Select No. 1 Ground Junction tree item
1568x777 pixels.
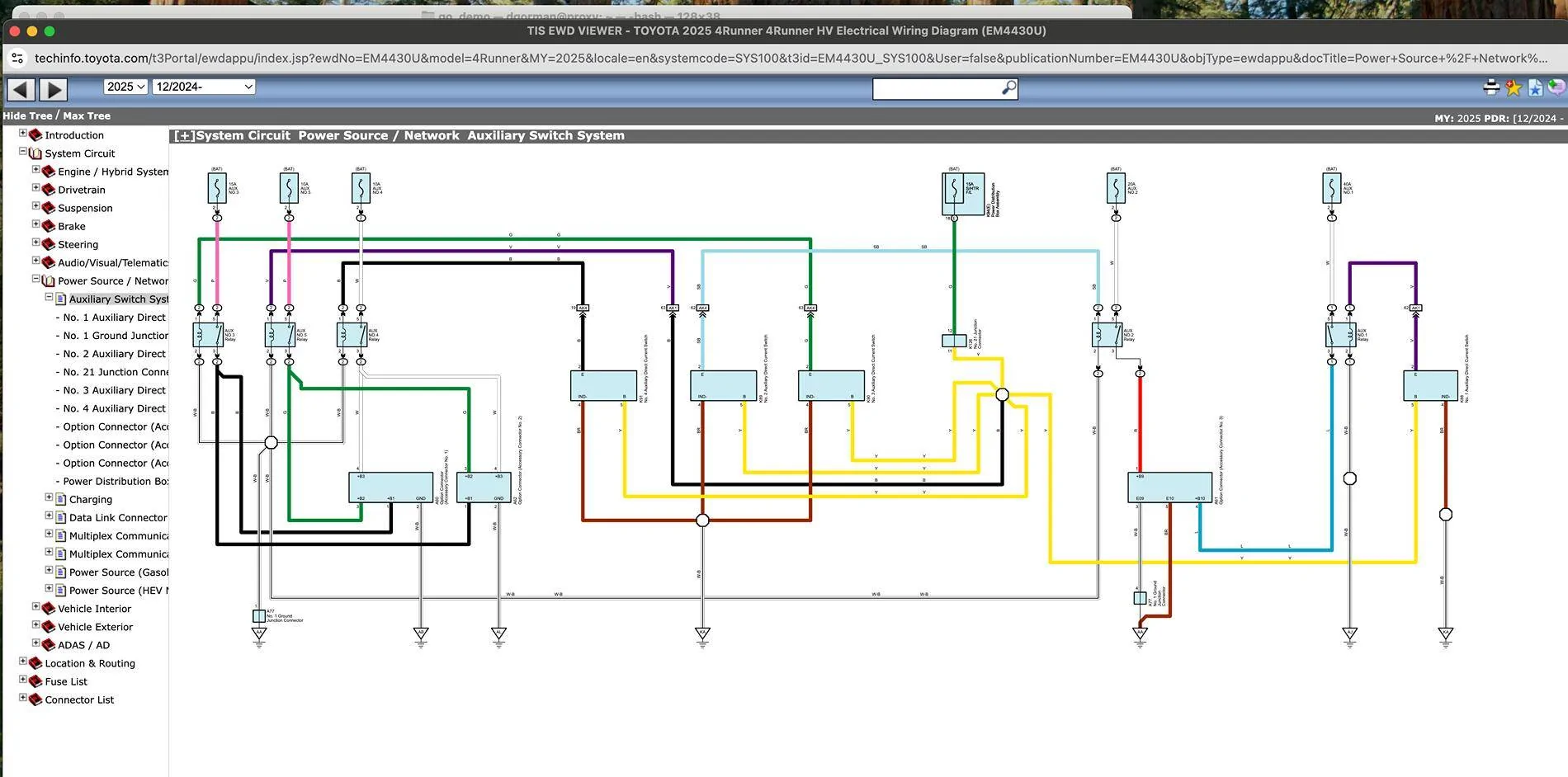pyautogui.click(x=116, y=336)
